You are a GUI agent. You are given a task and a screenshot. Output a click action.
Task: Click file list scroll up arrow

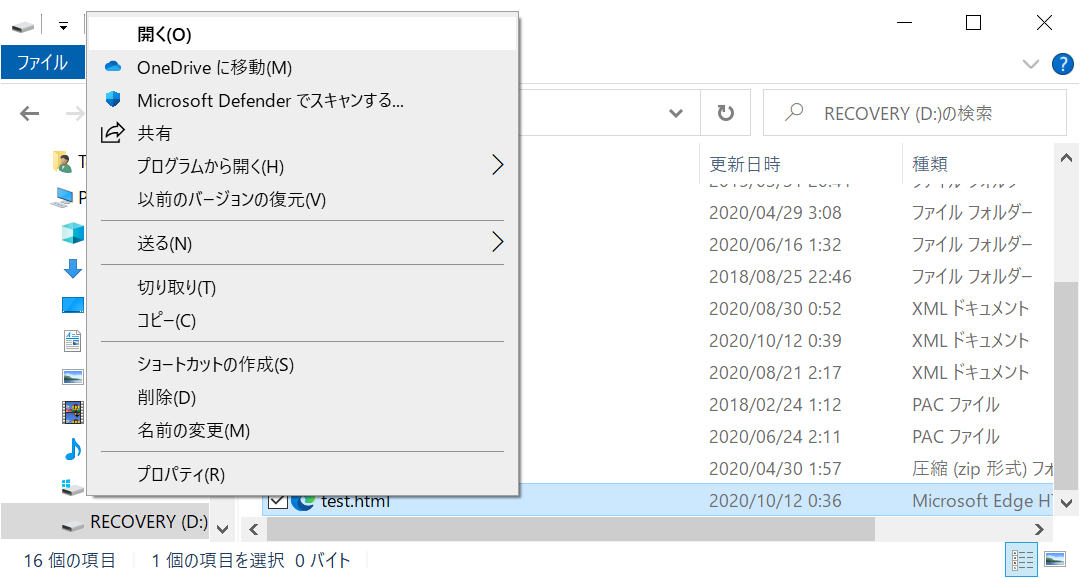1066,158
